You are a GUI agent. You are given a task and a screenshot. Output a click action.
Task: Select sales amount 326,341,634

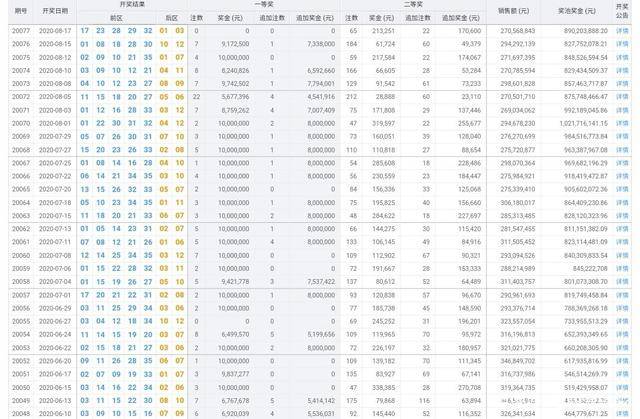(518, 414)
